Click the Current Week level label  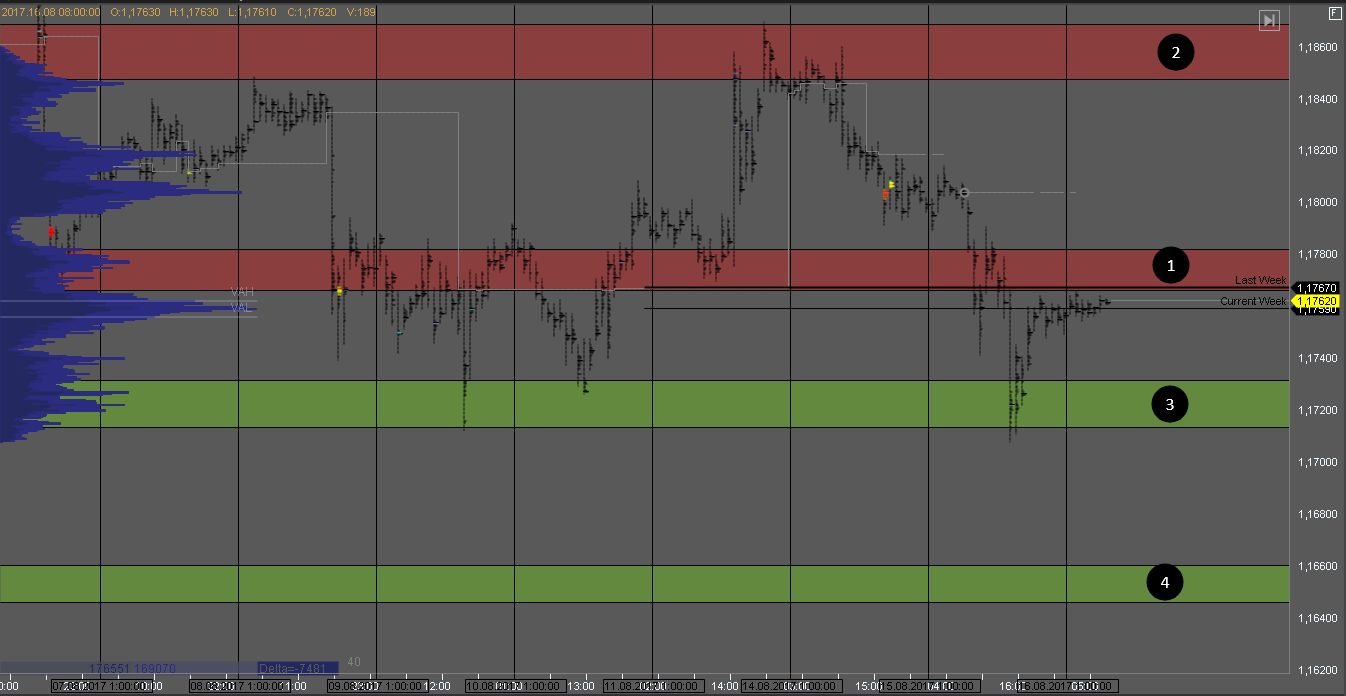1253,301
